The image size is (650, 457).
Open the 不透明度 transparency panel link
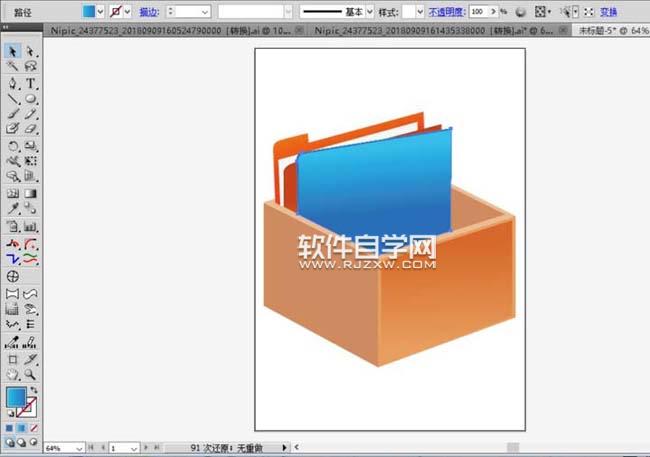pos(447,12)
